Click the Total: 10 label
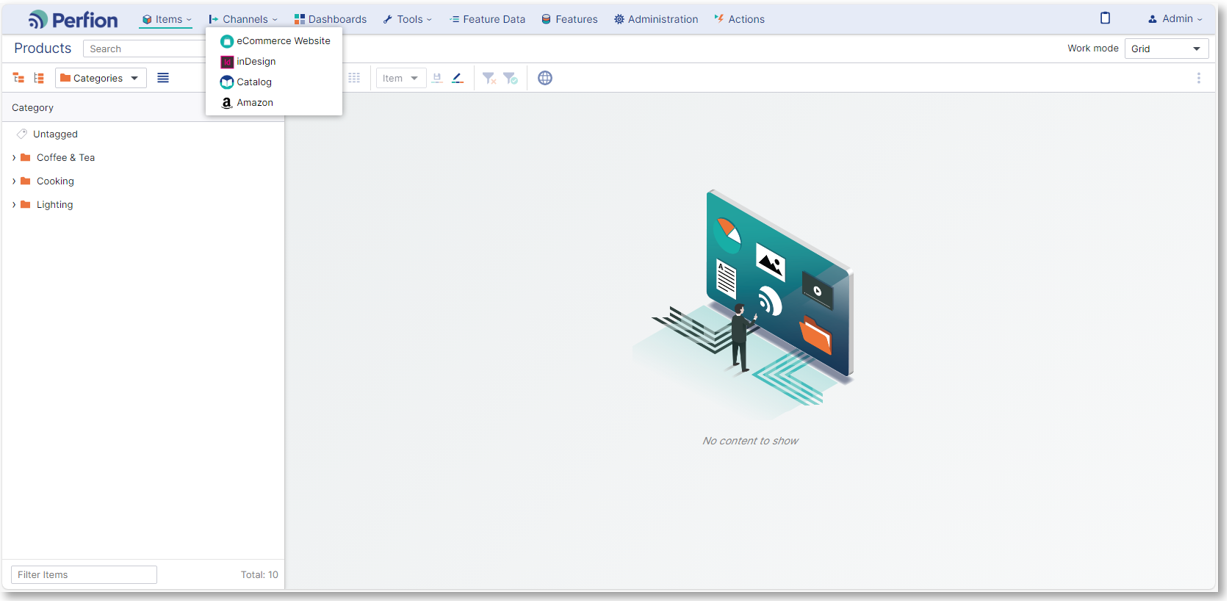The height and width of the screenshot is (601, 1227). pos(260,575)
